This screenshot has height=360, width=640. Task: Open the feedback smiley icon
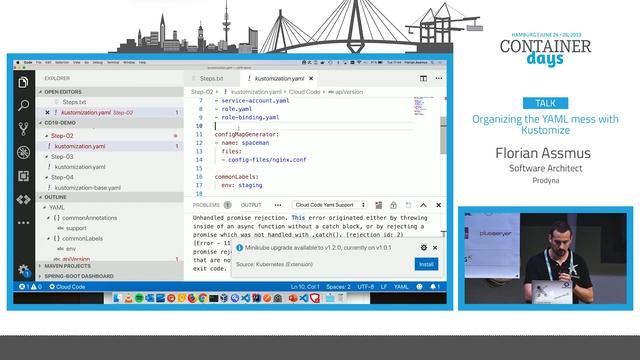click(x=419, y=287)
